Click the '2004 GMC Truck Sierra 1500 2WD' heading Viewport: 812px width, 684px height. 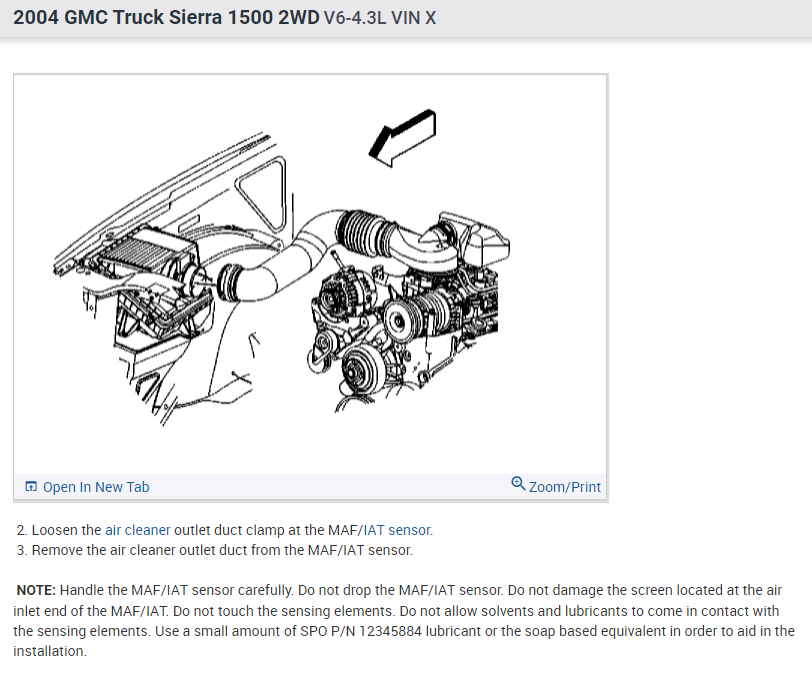[x=166, y=18]
